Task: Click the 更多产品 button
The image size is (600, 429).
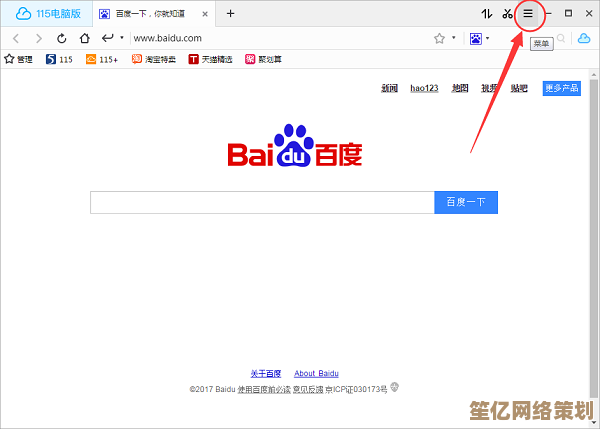Action: click(561, 88)
